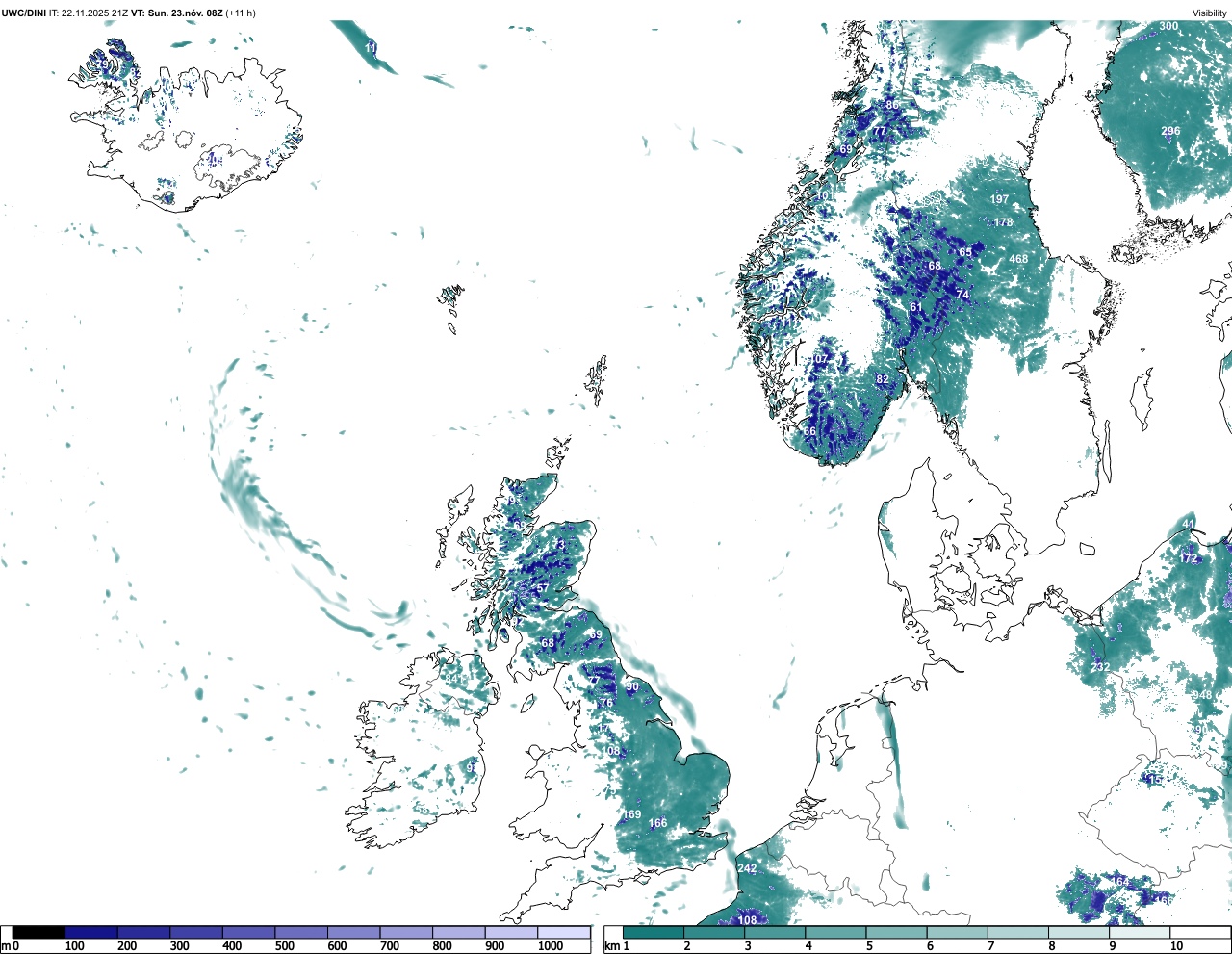
Task: Click the '74' visibility value
Action: coord(962,294)
